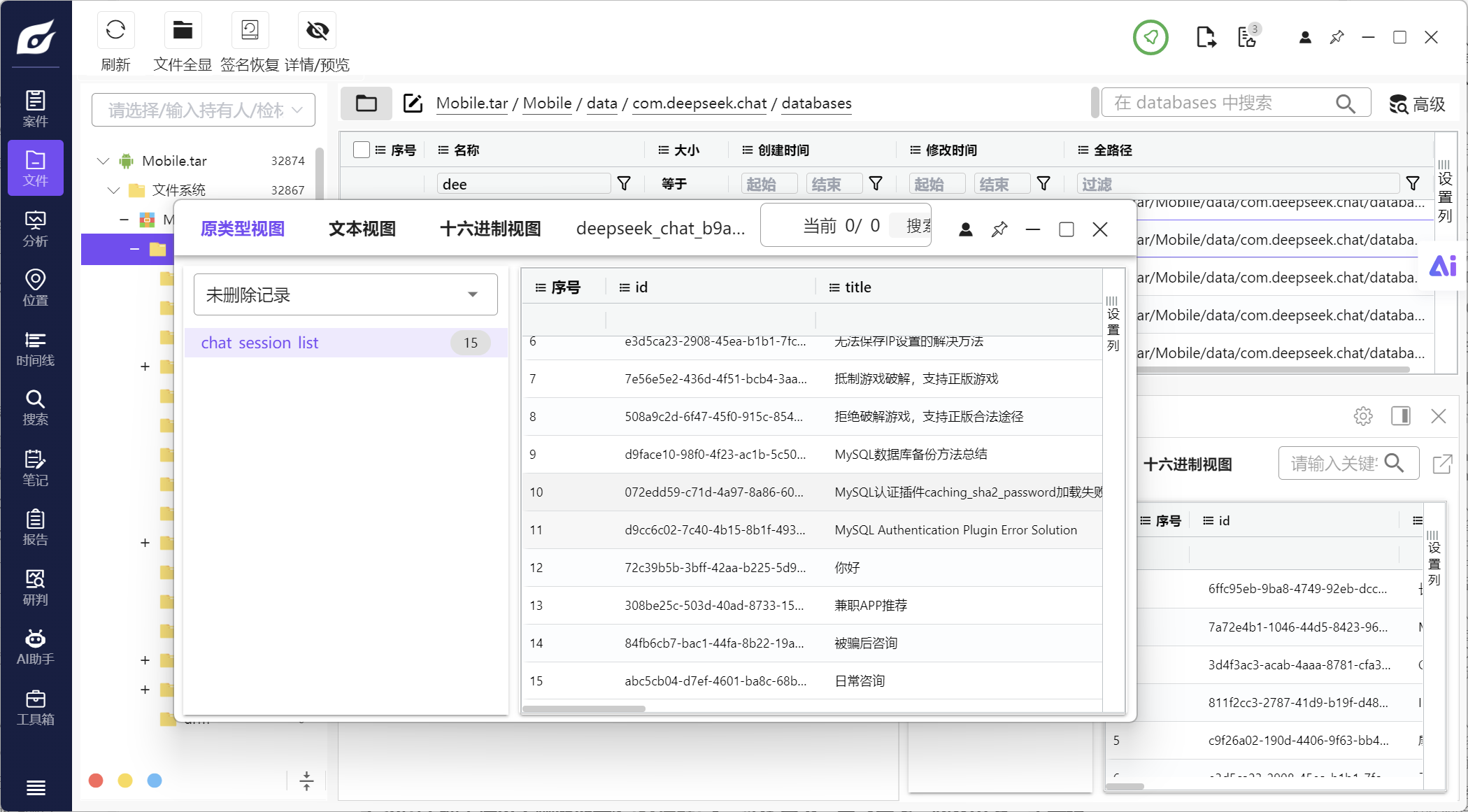
Task: Switch to the 文本视图 tab
Action: [362, 229]
